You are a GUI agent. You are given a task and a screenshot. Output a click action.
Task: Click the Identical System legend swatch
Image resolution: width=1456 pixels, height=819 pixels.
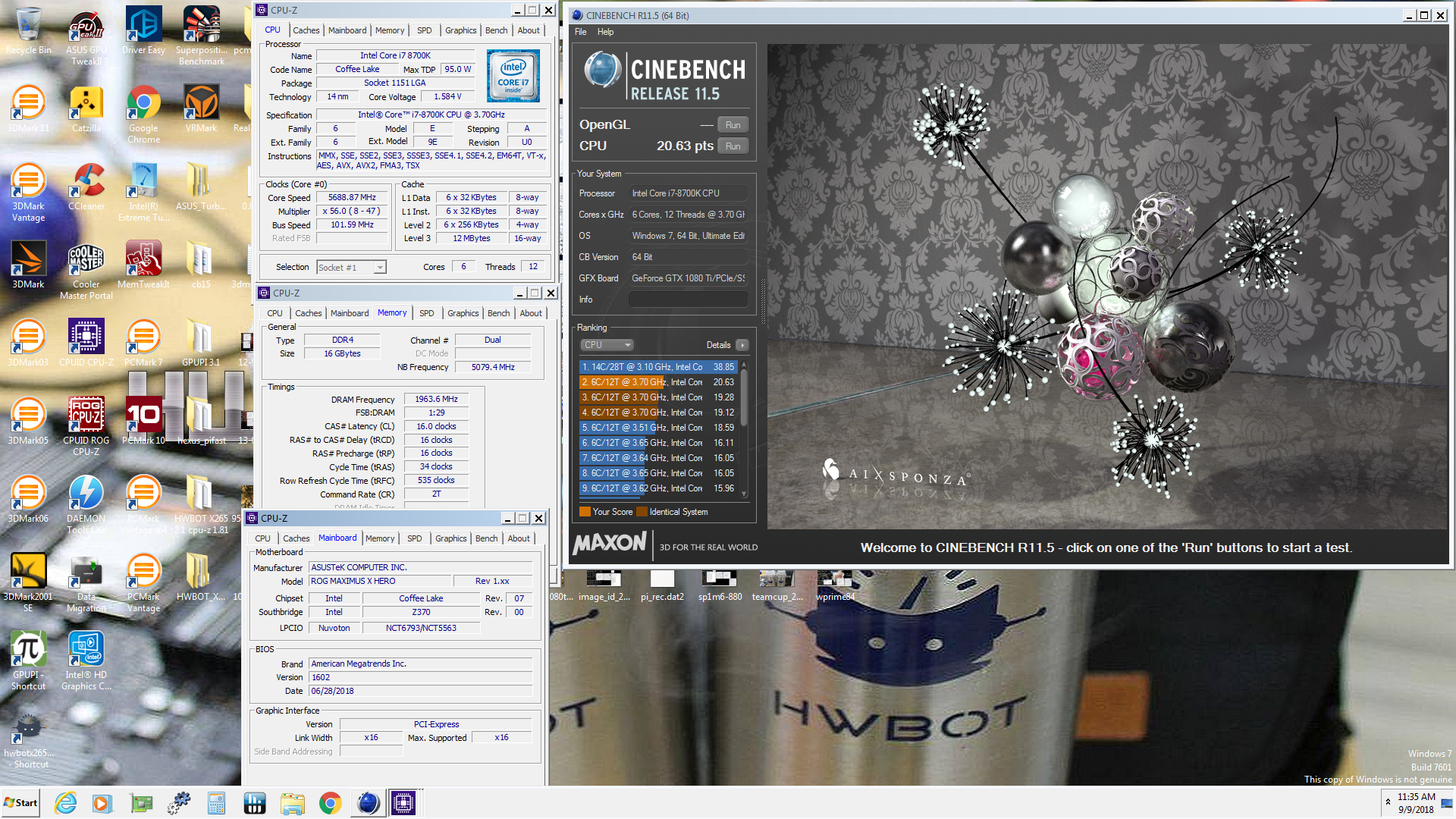tap(642, 512)
